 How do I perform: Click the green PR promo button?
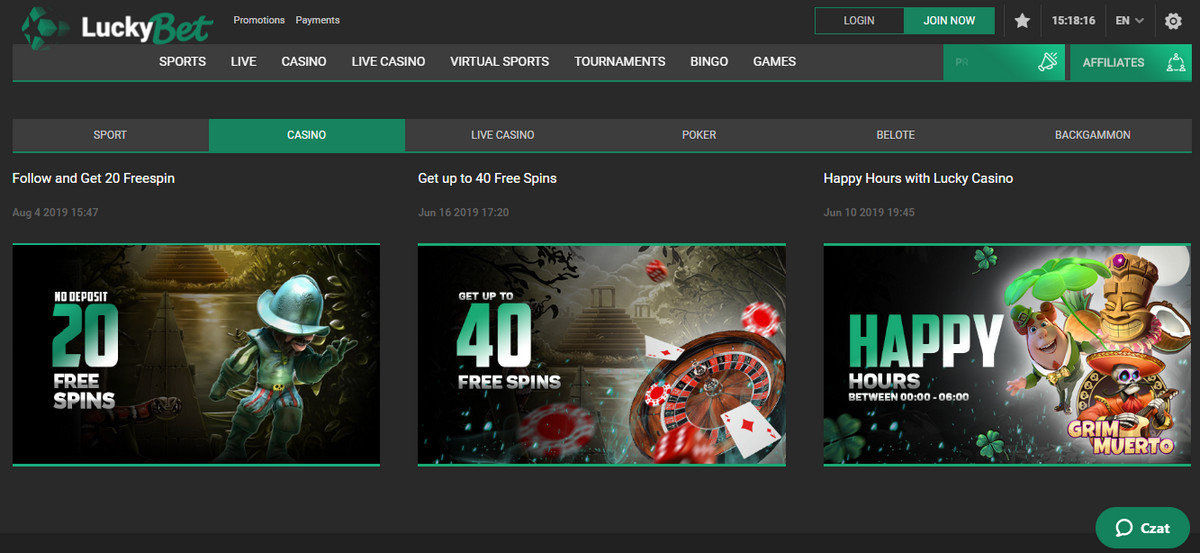[x=1004, y=62]
